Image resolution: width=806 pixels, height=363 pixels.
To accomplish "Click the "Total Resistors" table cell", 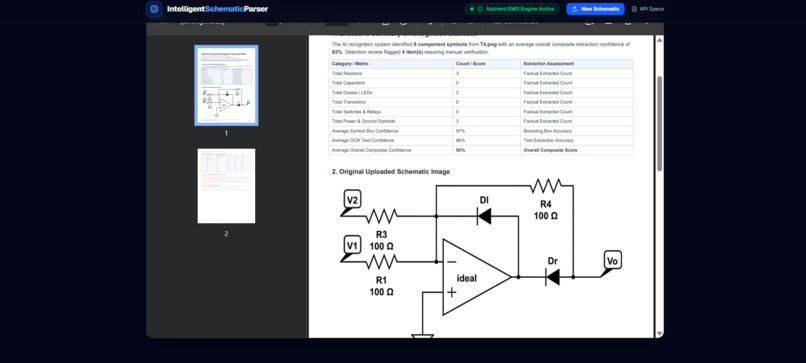I will [391, 74].
